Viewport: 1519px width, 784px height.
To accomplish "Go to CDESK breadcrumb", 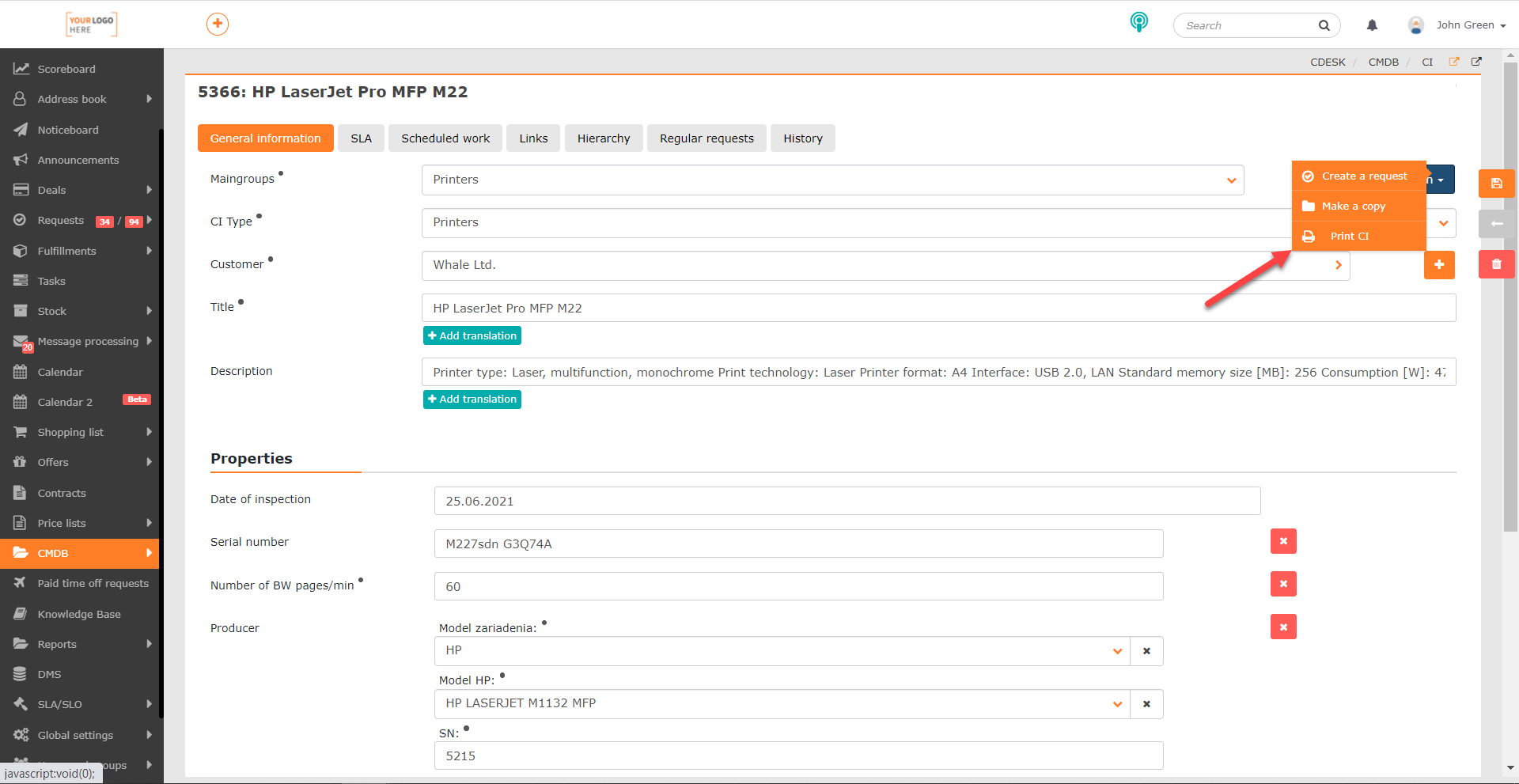I will point(1328,62).
